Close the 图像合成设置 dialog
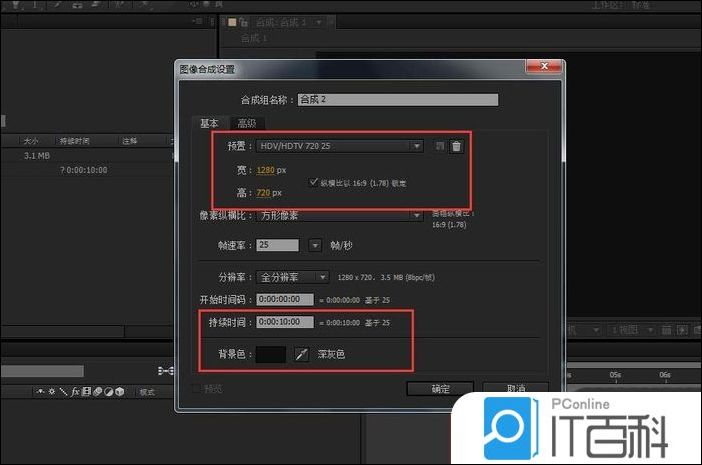702x465 pixels. (544, 66)
